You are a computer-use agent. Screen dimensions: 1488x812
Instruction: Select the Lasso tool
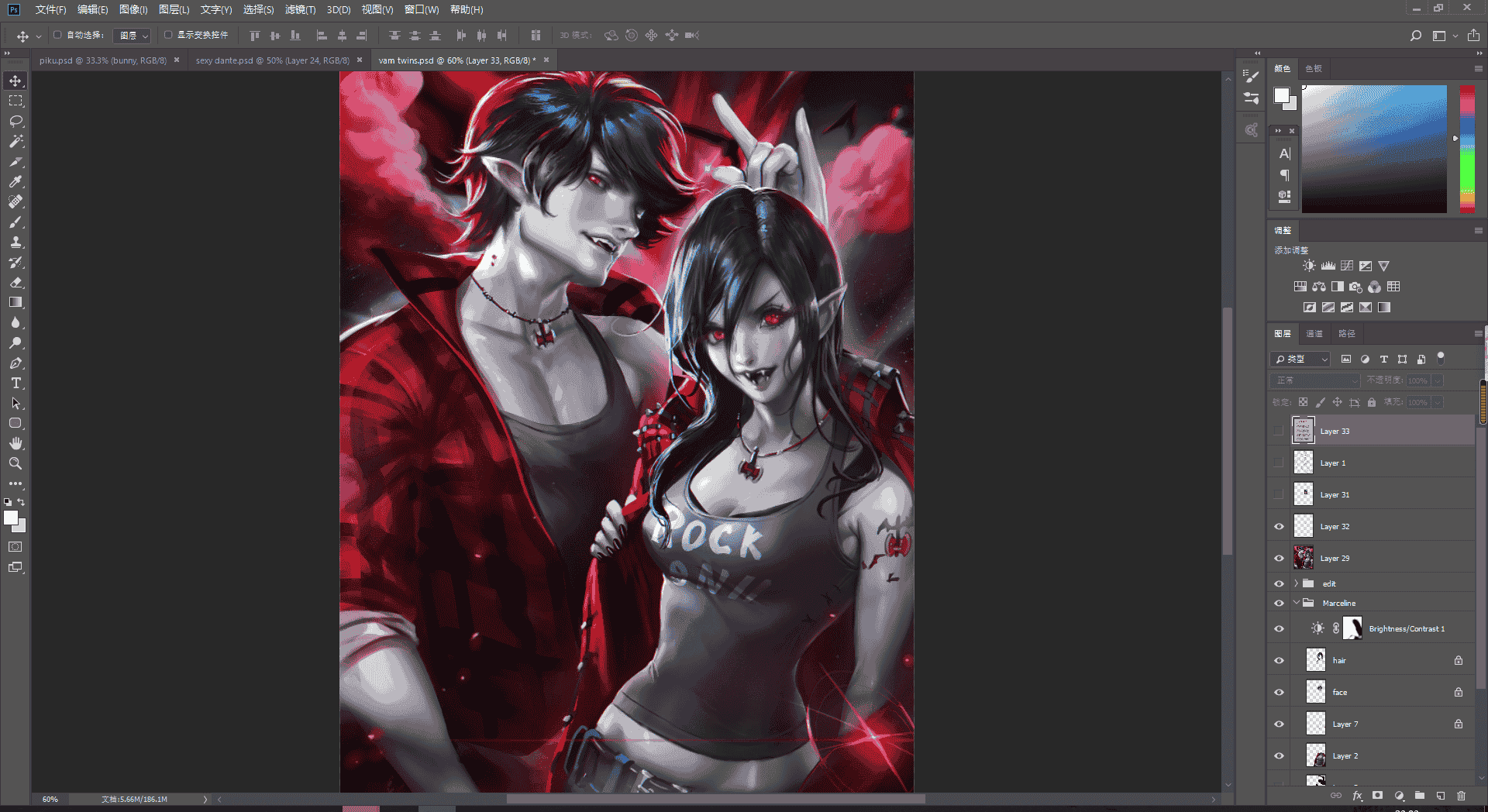click(15, 121)
